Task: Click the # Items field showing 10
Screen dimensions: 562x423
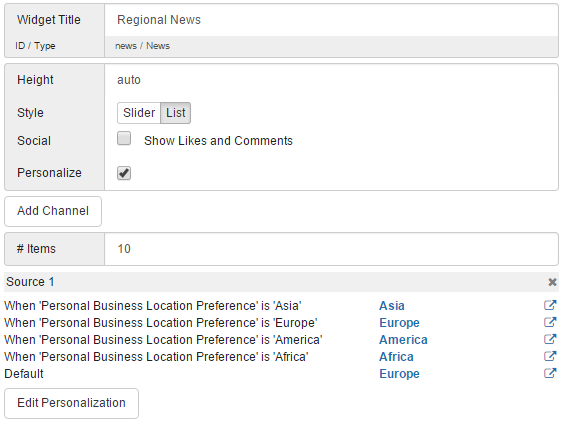Action: (331, 249)
